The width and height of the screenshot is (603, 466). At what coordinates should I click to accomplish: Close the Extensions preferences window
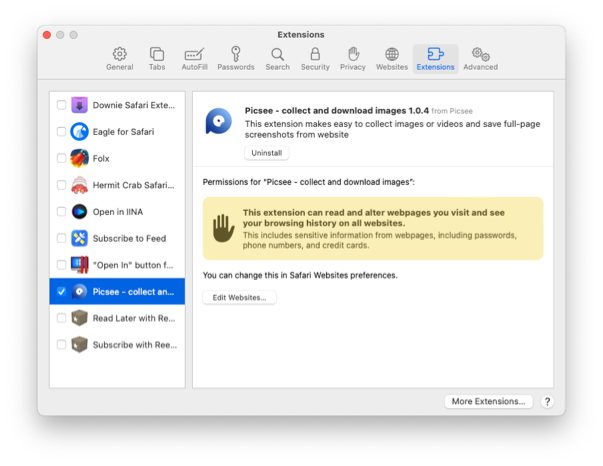click(47, 35)
